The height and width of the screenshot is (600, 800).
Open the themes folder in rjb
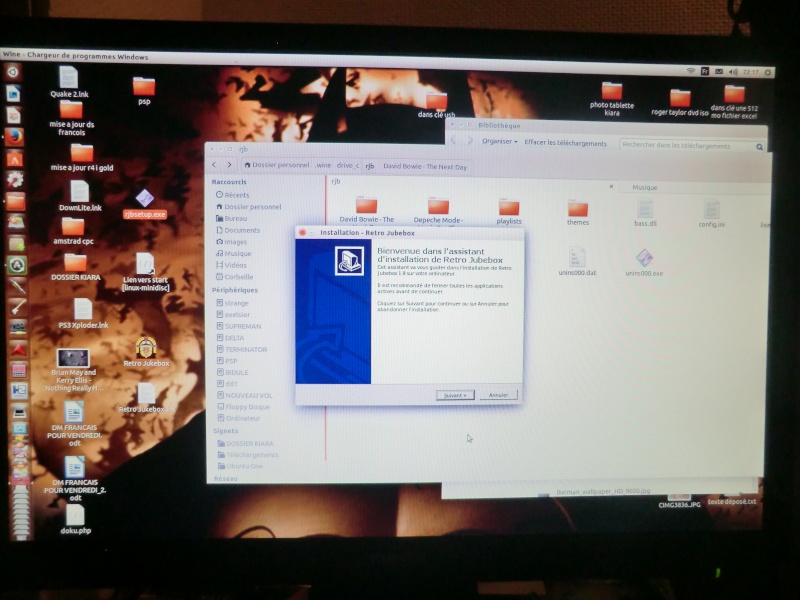tap(578, 212)
